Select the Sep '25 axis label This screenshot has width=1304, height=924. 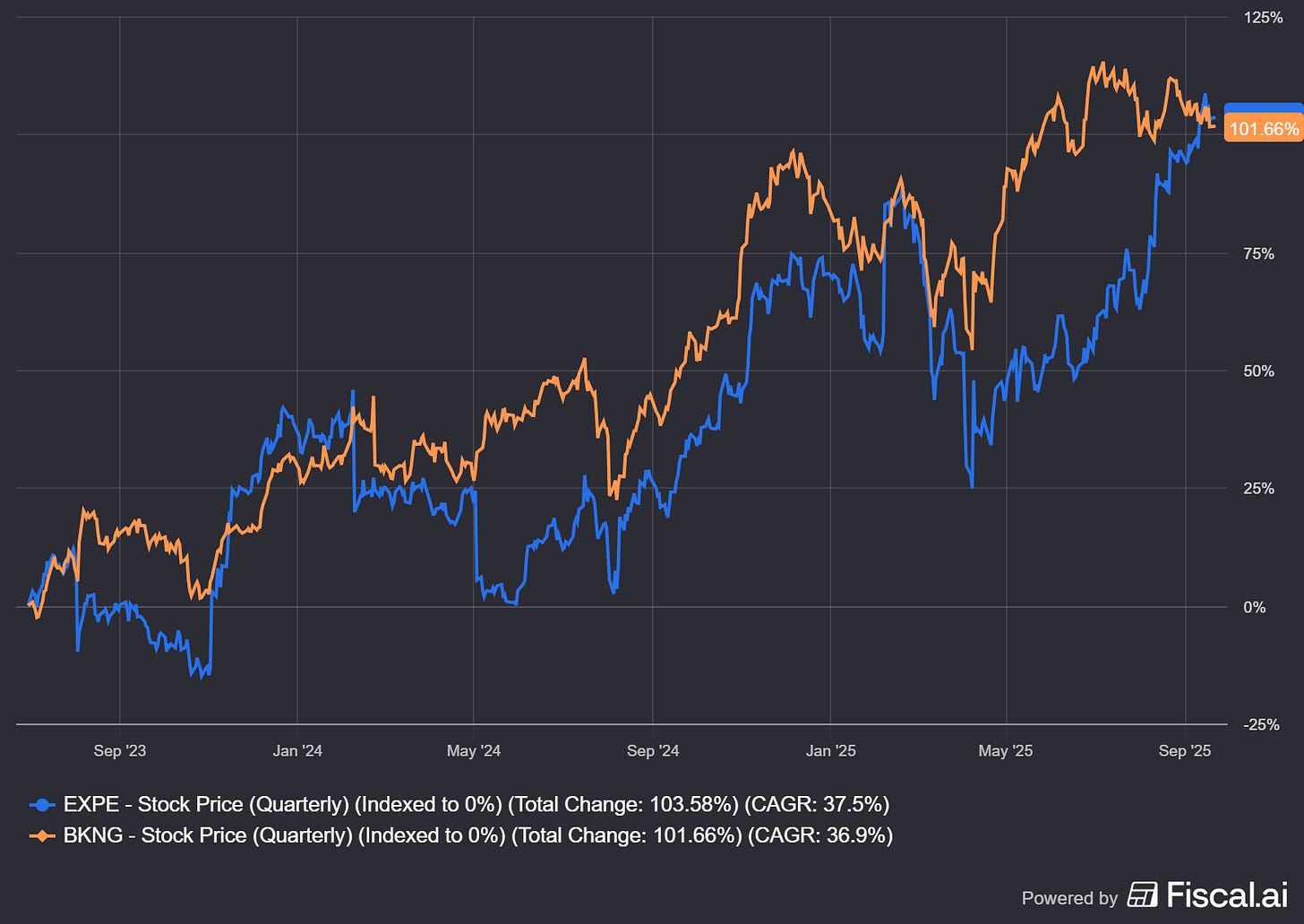(1187, 751)
